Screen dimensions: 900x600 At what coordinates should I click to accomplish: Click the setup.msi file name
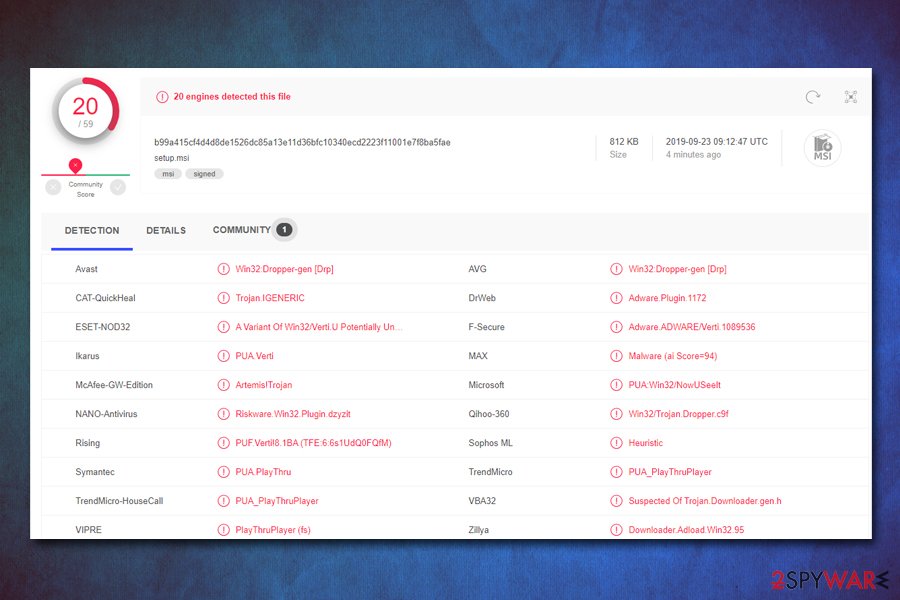click(x=172, y=158)
